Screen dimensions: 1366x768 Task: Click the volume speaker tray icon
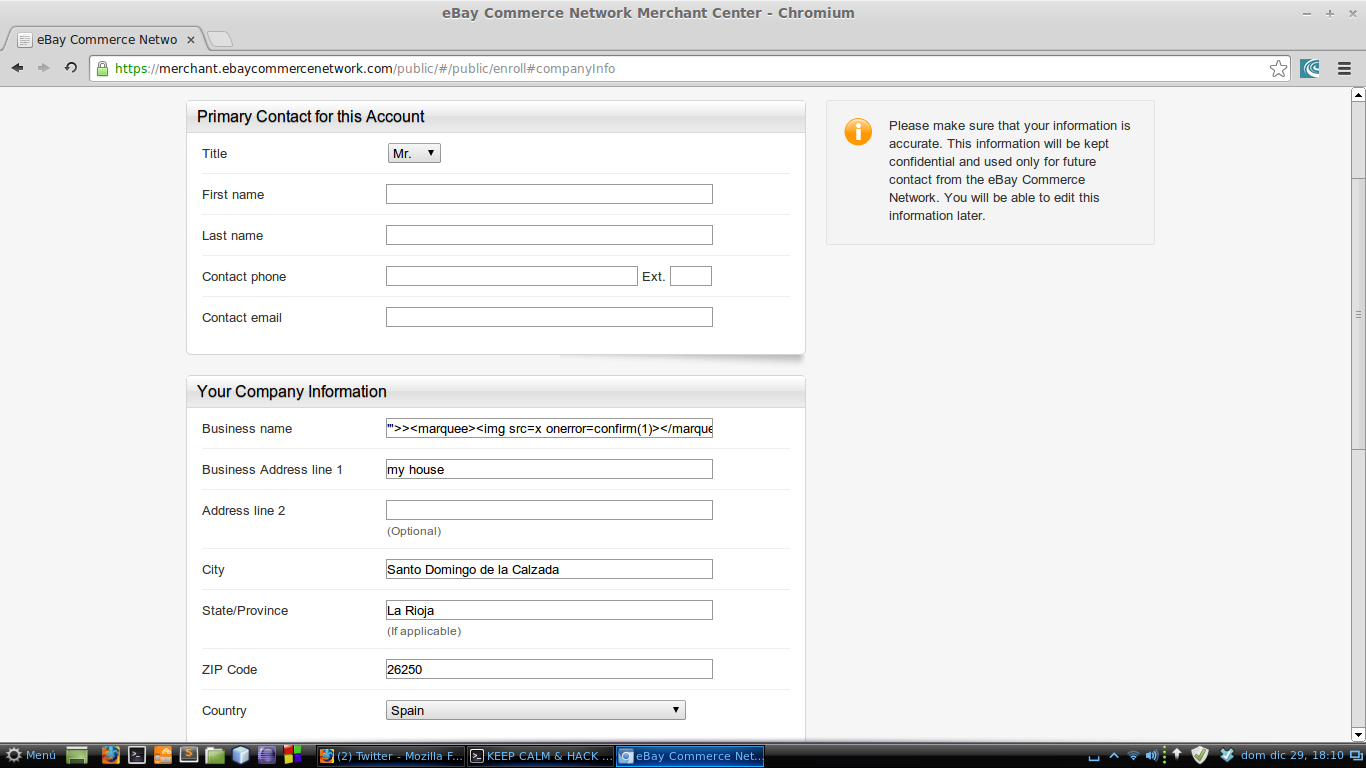tap(1152, 756)
